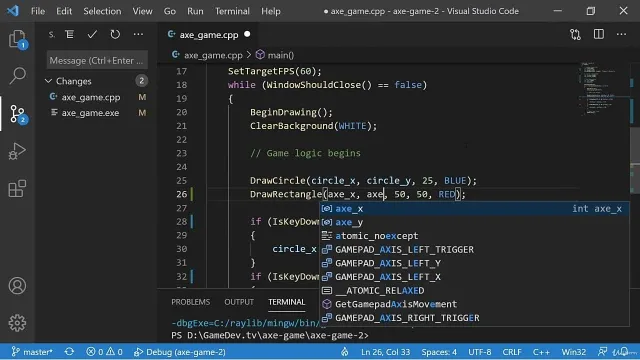Open the Run and Debug view
Image resolution: width=640 pixels, height=360 pixels.
click(x=17, y=151)
